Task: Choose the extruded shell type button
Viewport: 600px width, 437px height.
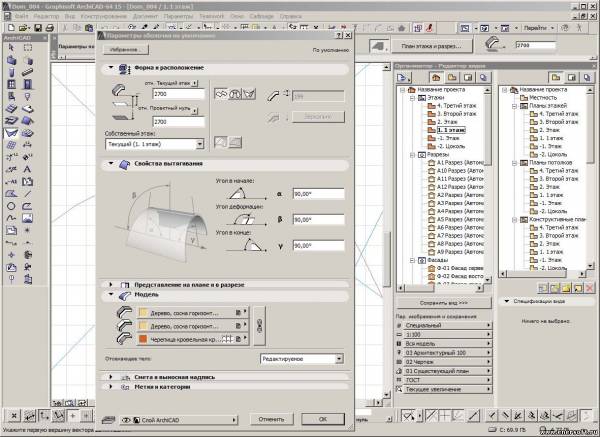Action: (221, 93)
